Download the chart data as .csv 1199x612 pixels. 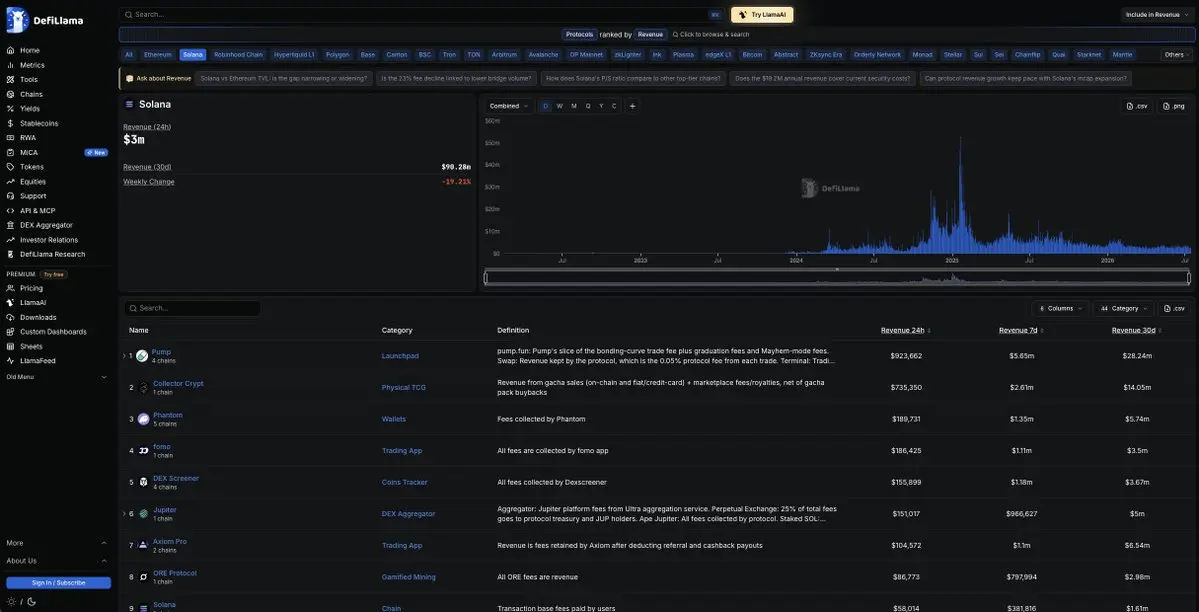pos(1137,106)
